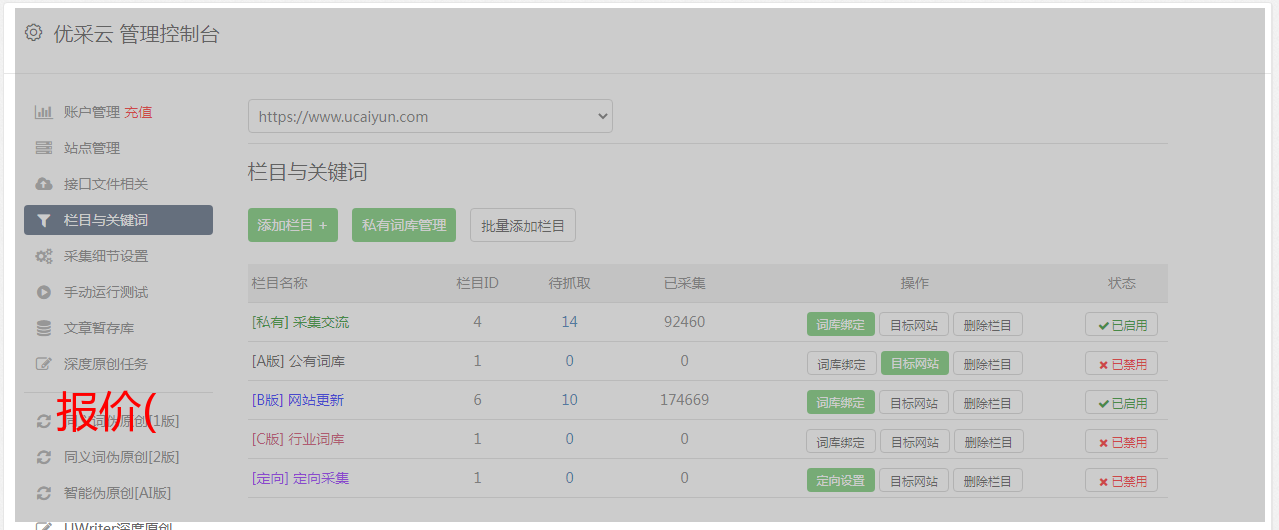Screen dimensions: 1279x530
Task: Toggle 已启用 status for 采集交流 row
Action: tap(1122, 324)
